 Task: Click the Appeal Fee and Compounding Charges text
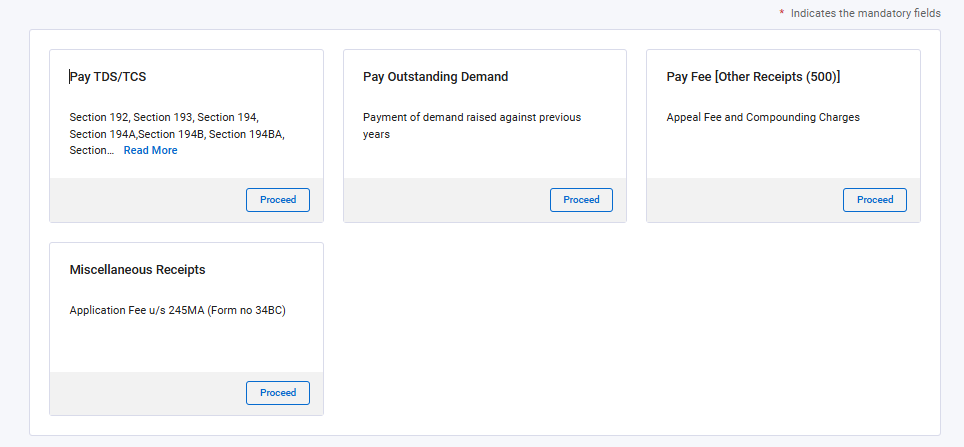763,117
